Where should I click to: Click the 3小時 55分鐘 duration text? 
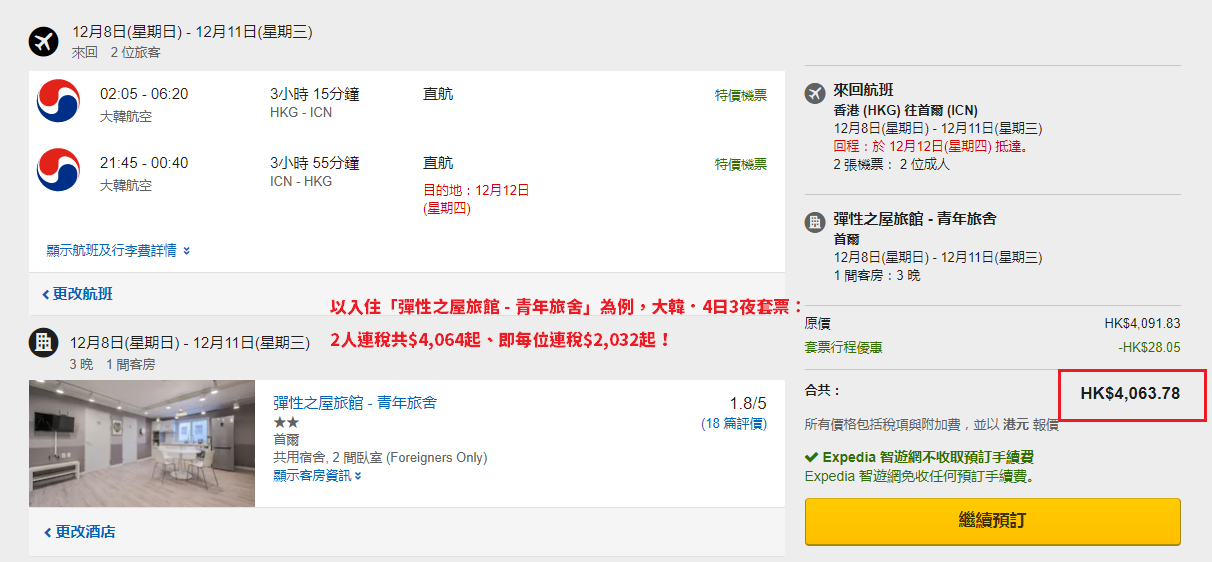coord(314,163)
